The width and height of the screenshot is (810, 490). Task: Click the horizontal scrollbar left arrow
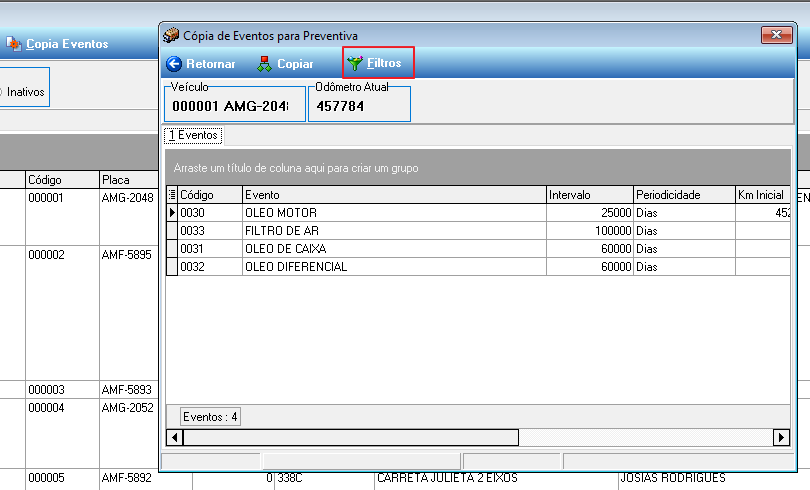click(x=175, y=437)
